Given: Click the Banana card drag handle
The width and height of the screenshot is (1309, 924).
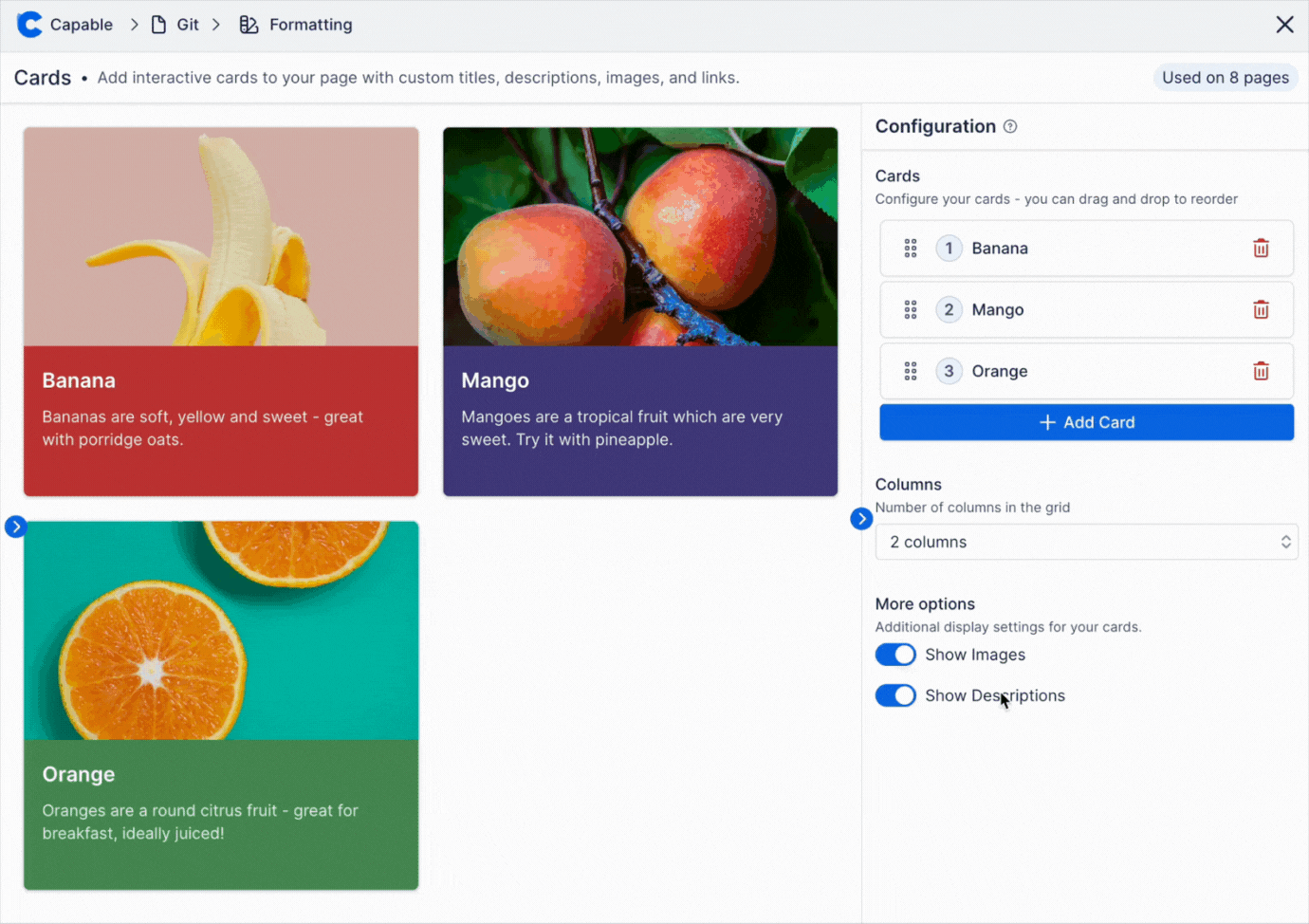Looking at the screenshot, I should [911, 249].
